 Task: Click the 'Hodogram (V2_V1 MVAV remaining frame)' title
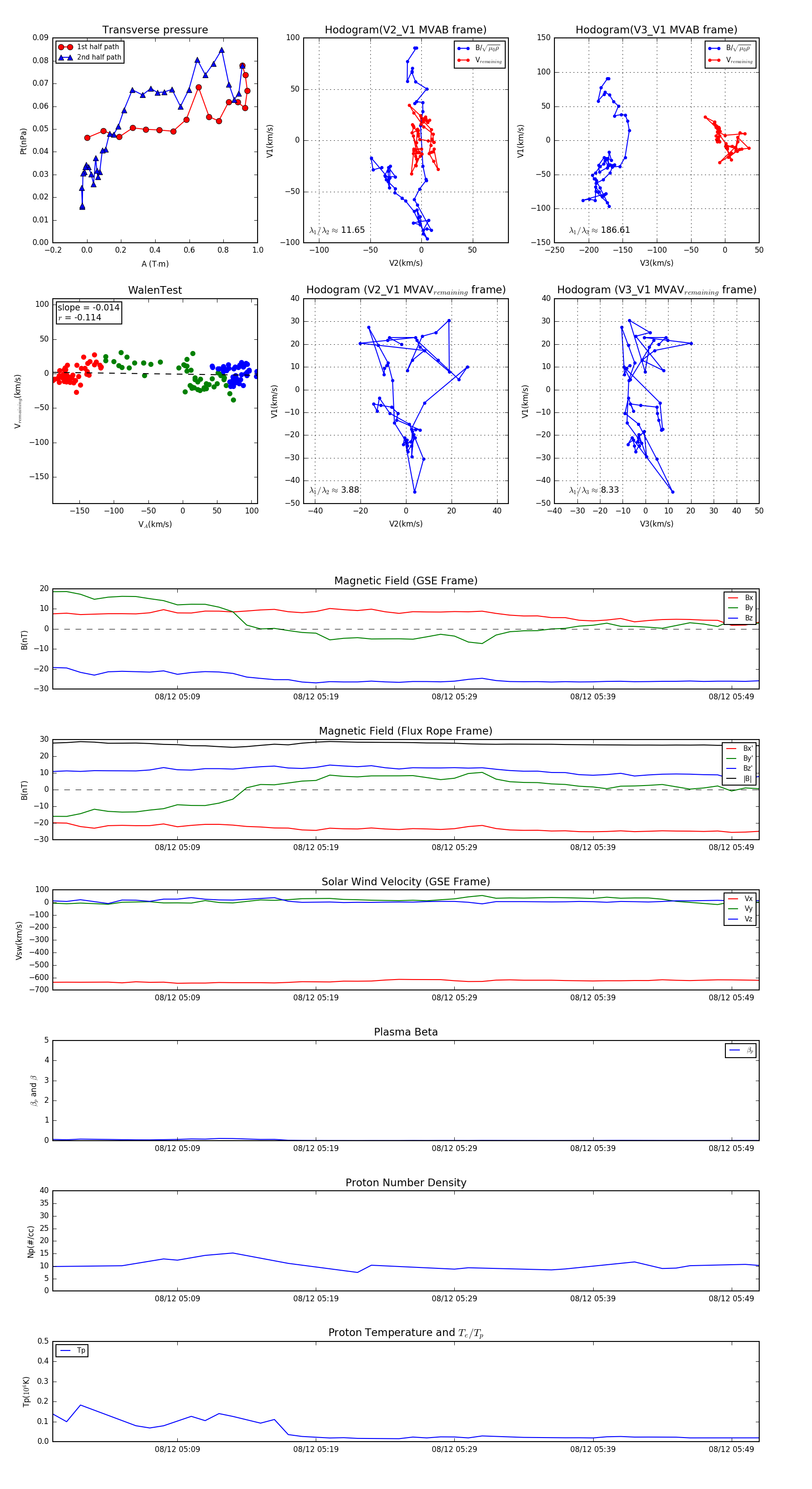[406, 290]
